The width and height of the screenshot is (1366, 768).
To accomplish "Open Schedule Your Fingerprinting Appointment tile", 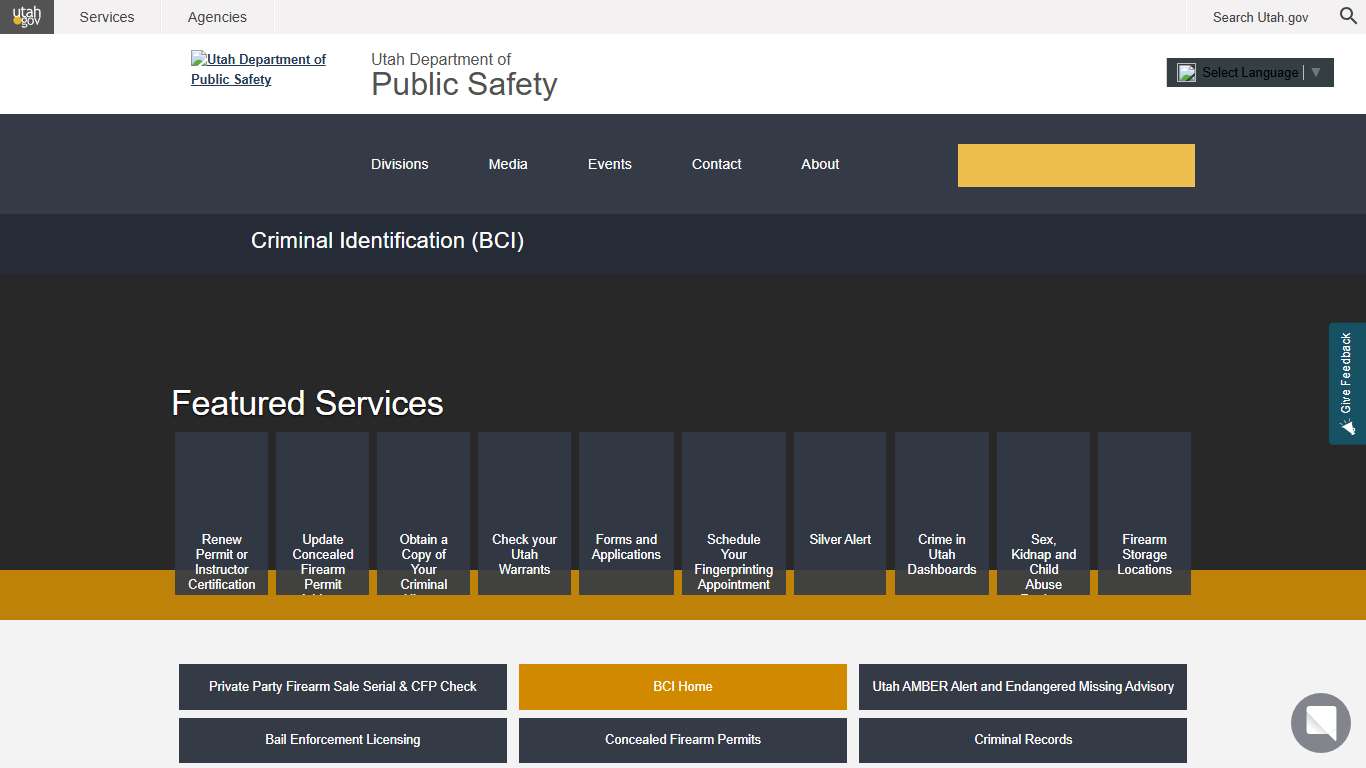I will pos(733,513).
